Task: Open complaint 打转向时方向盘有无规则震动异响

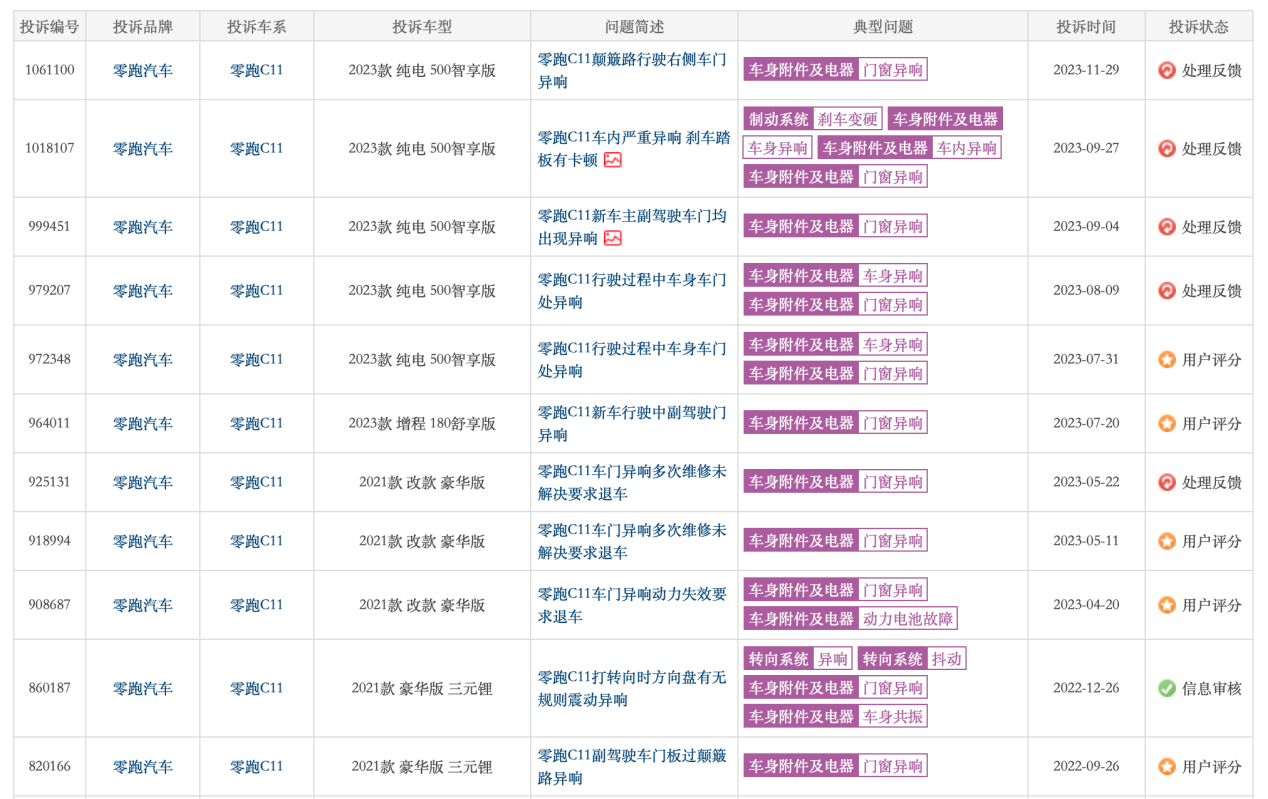Action: pyautogui.click(x=632, y=688)
